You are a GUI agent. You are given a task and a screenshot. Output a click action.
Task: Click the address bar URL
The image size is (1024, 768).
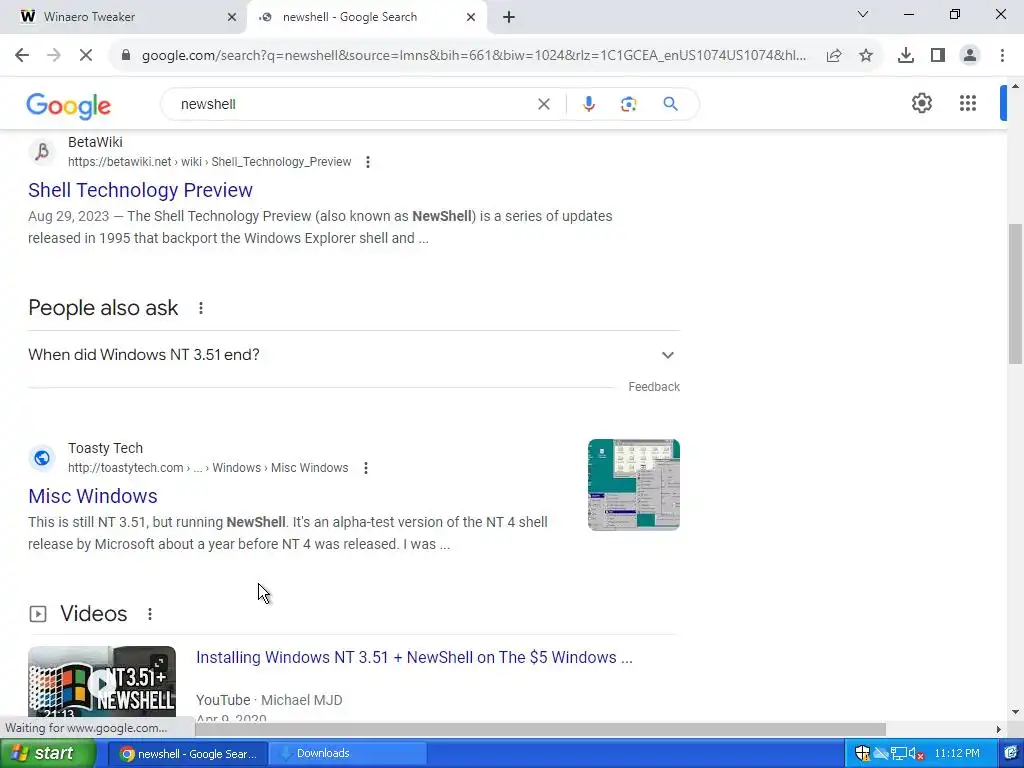pyautogui.click(x=473, y=56)
